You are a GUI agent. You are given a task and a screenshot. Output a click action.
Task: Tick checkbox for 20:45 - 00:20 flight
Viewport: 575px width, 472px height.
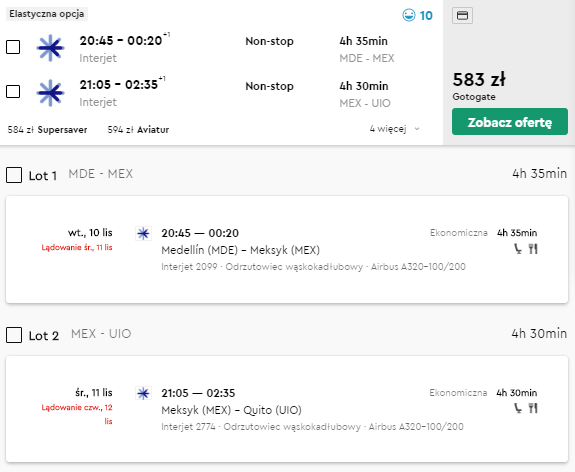pos(13,47)
